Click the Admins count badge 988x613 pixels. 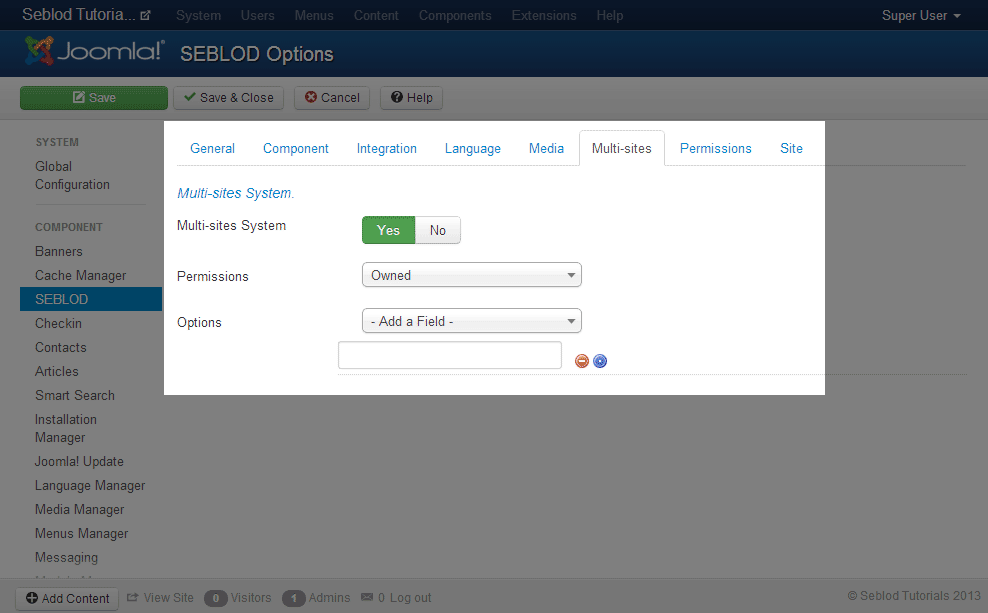(294, 598)
